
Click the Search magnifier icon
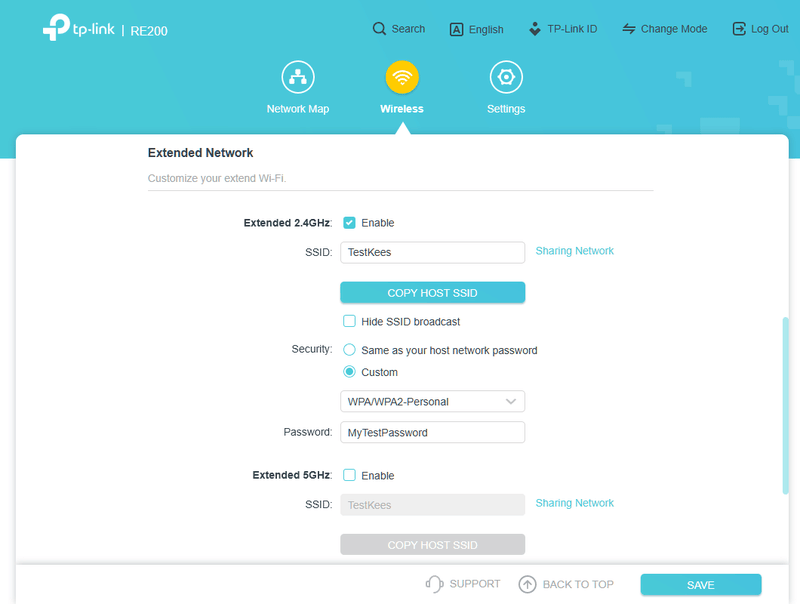coord(379,29)
